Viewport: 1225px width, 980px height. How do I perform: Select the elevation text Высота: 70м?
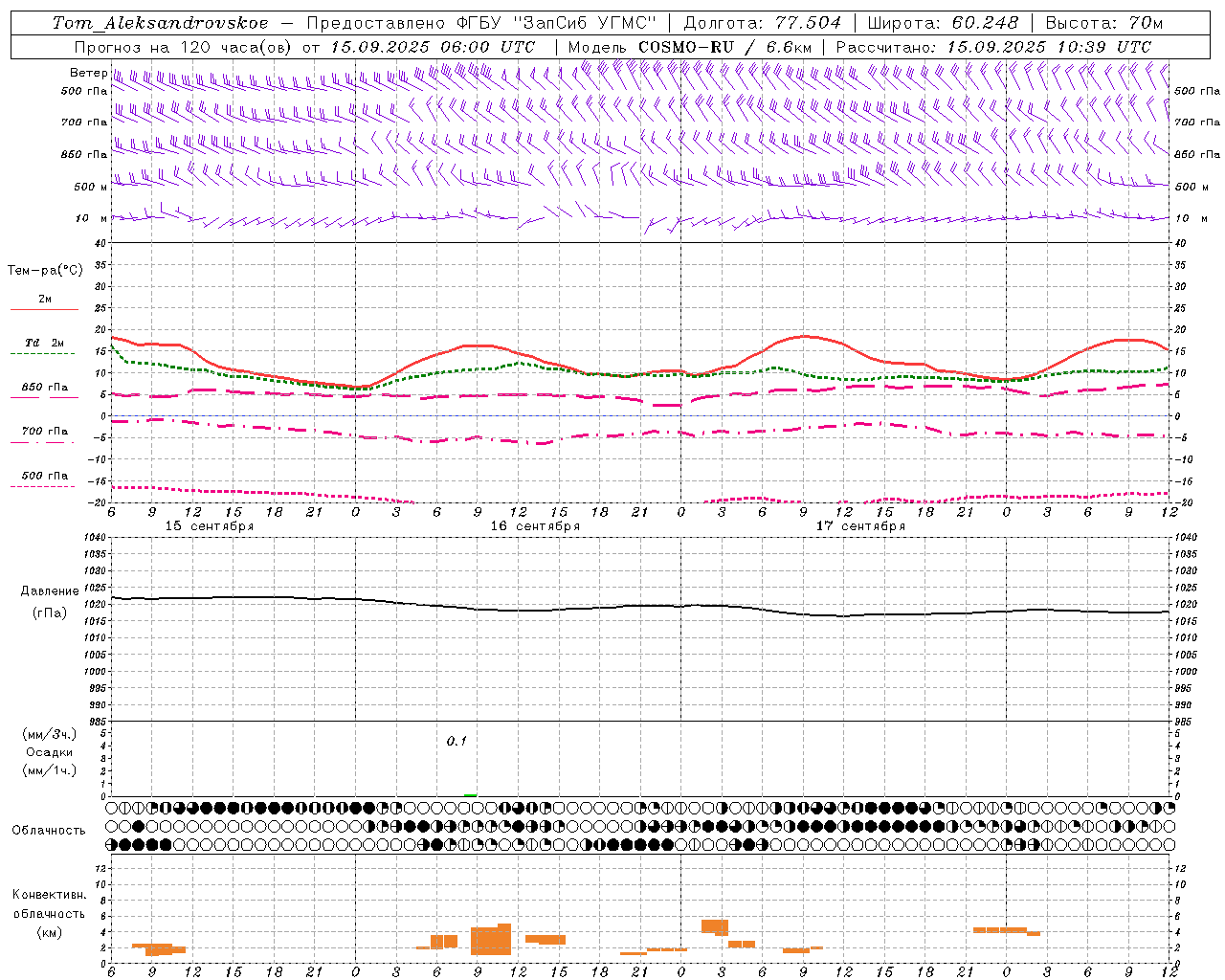pos(1104,23)
